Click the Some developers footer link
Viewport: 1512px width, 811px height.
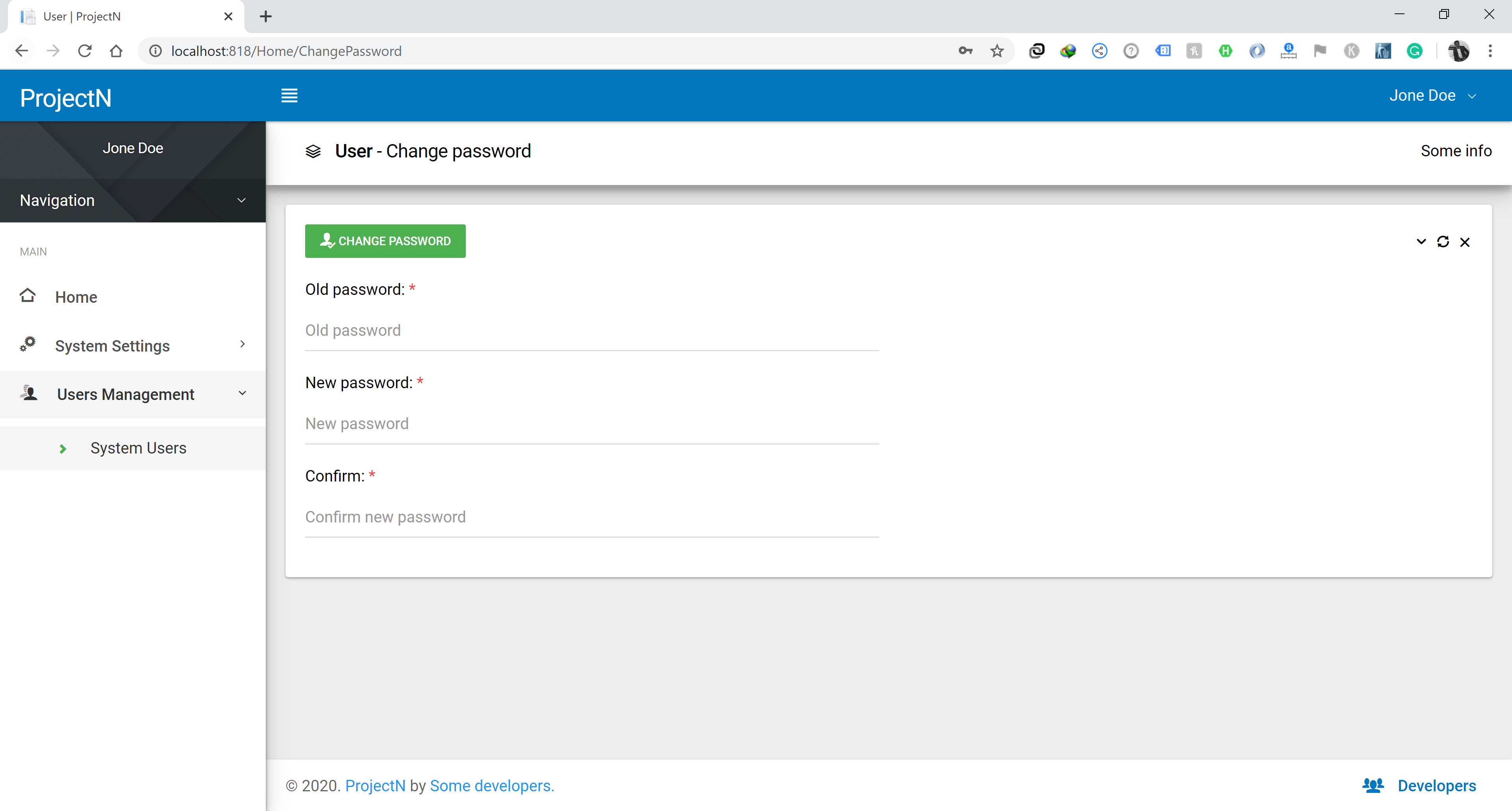pos(492,785)
